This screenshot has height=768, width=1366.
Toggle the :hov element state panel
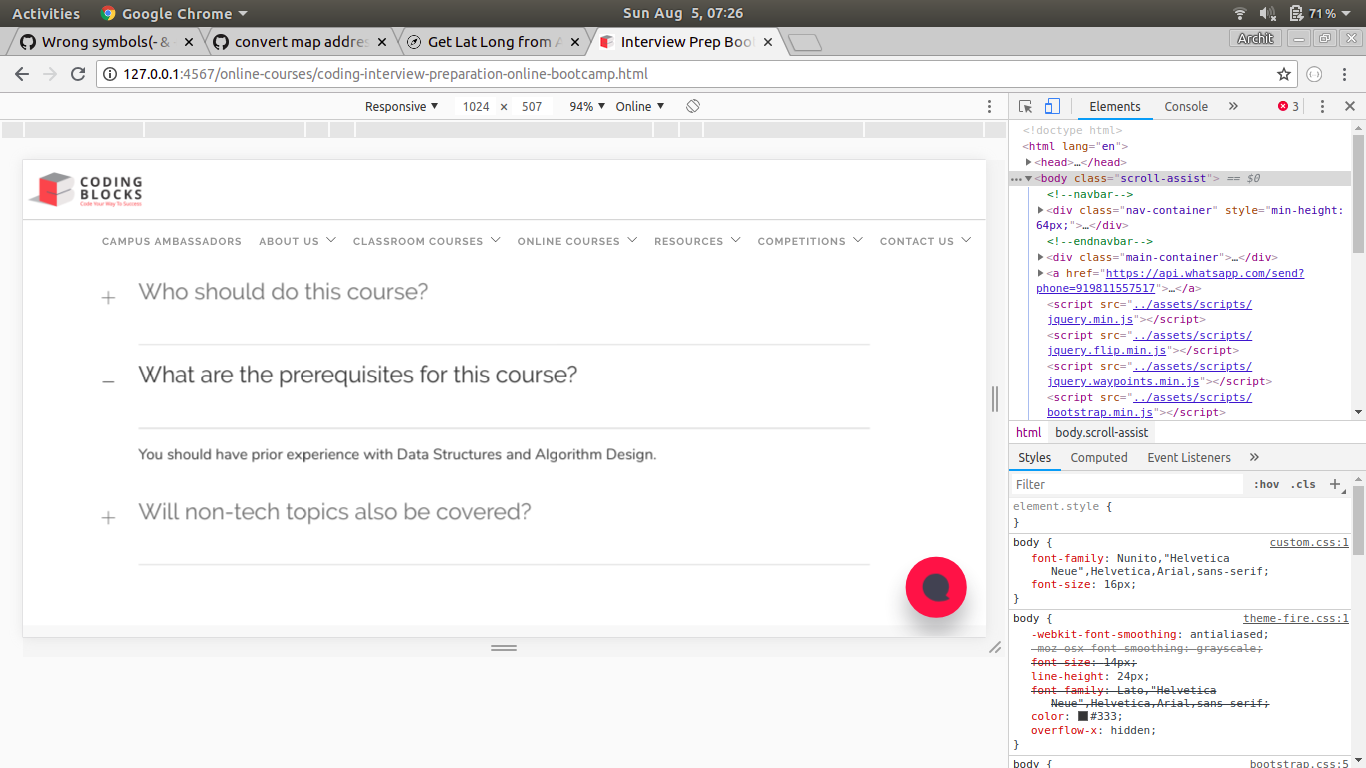click(x=1266, y=484)
